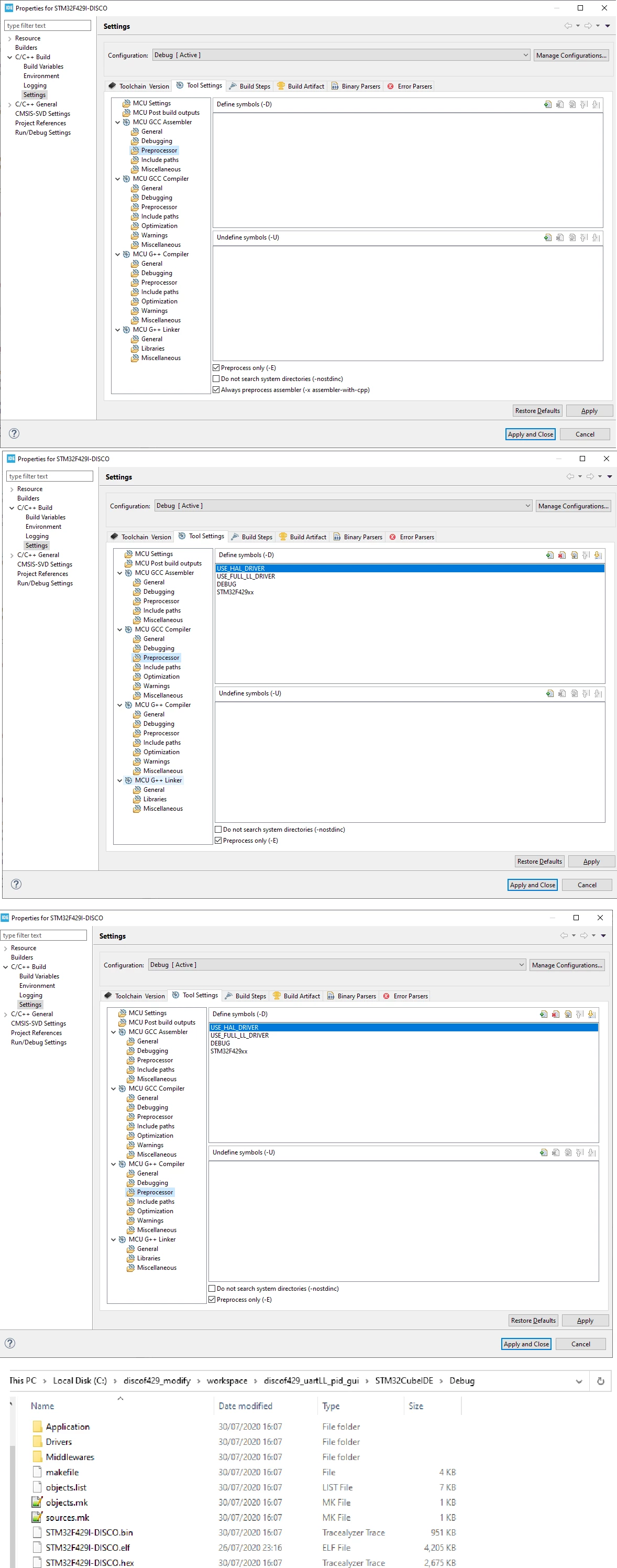
Task: Click Edit define symbol icon in bottom dialog
Action: [x=568, y=1014]
